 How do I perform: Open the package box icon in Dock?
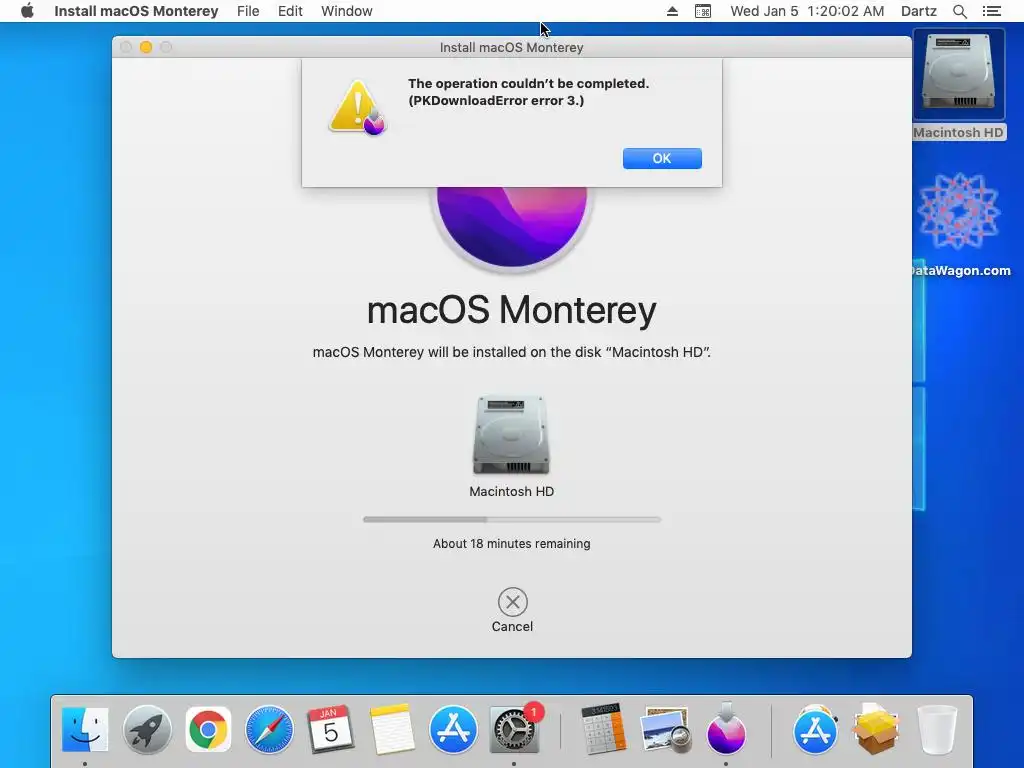[876, 729]
